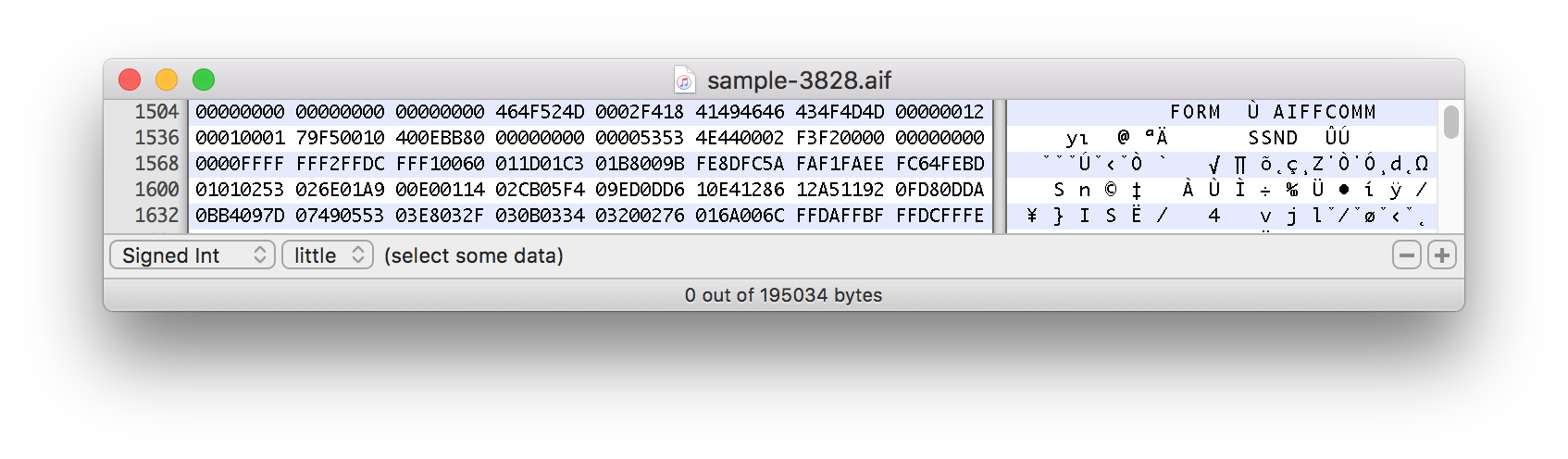Click the sample-3828.aif file icon in title
1568x459 pixels.
point(685,81)
